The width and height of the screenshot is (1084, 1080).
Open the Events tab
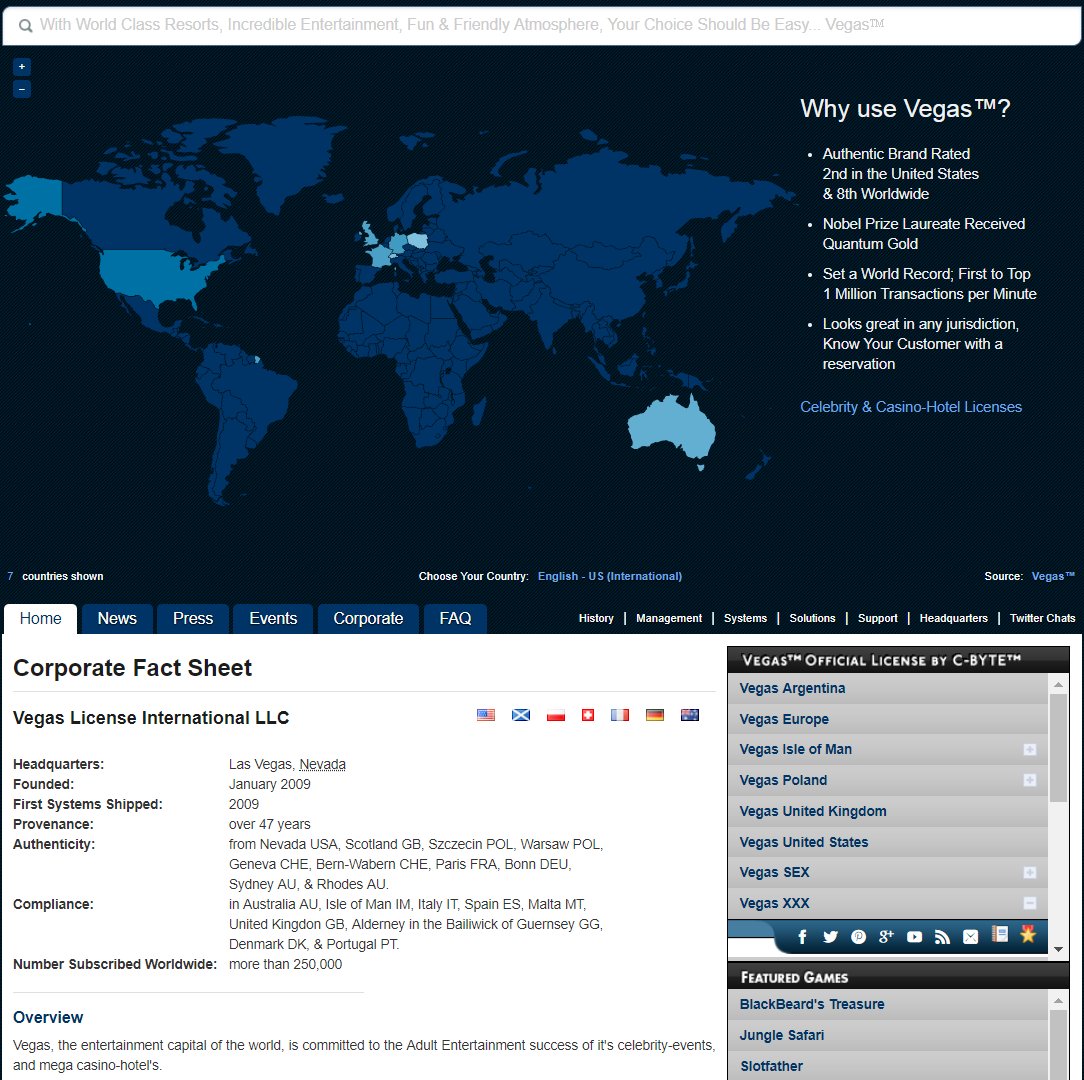click(273, 618)
